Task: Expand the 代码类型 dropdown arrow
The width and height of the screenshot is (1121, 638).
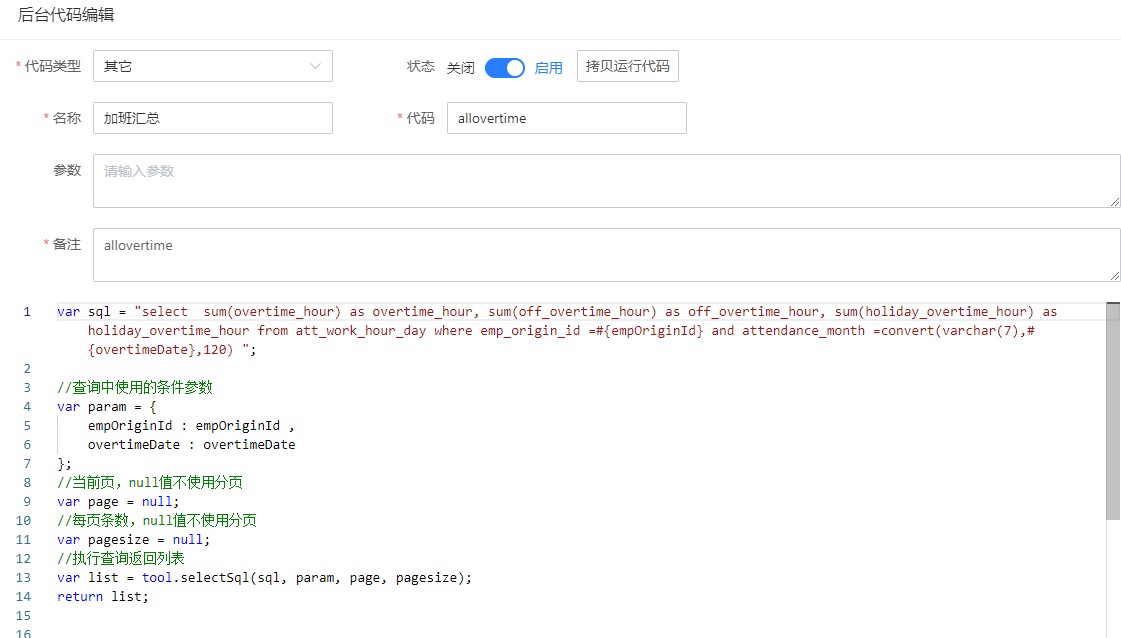Action: (x=315, y=67)
